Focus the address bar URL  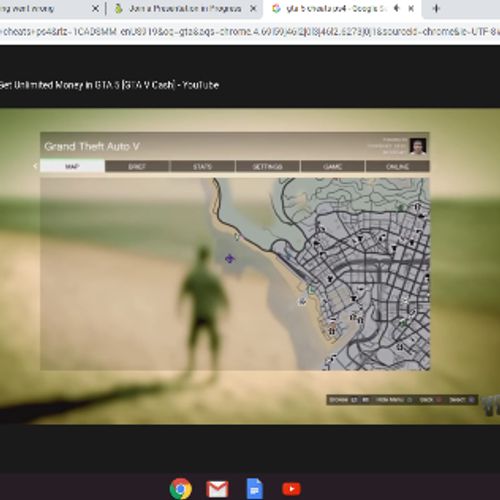250,31
